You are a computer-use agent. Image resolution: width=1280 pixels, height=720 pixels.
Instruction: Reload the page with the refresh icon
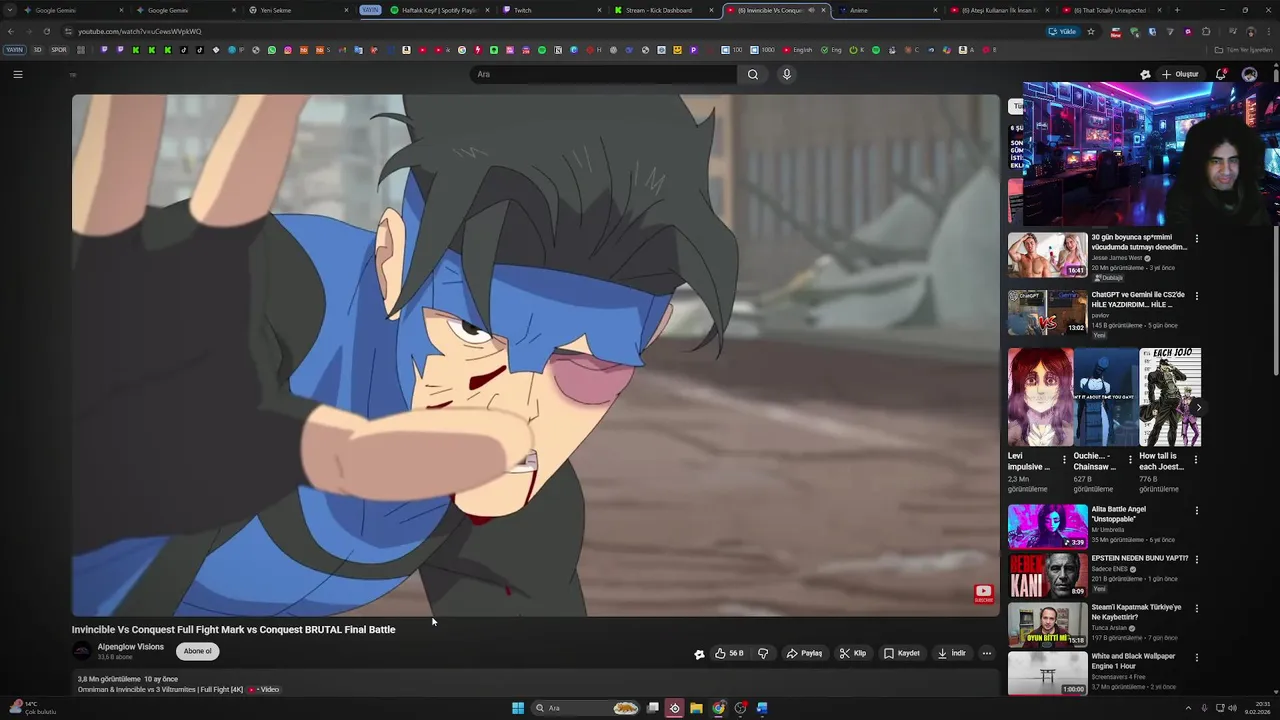coord(46,31)
